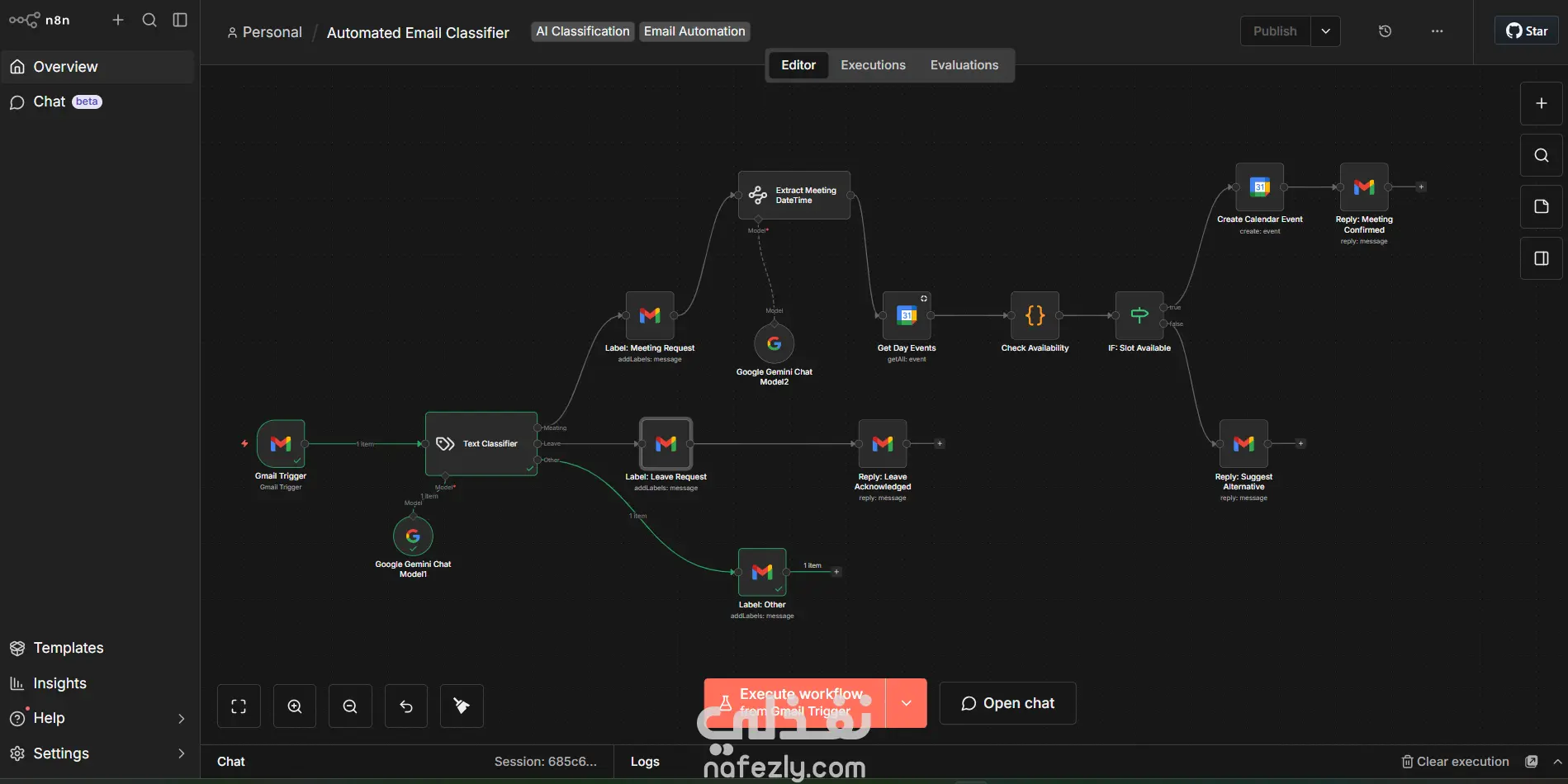
Task: Select the Extract Meeting DateTime node
Action: pos(794,196)
